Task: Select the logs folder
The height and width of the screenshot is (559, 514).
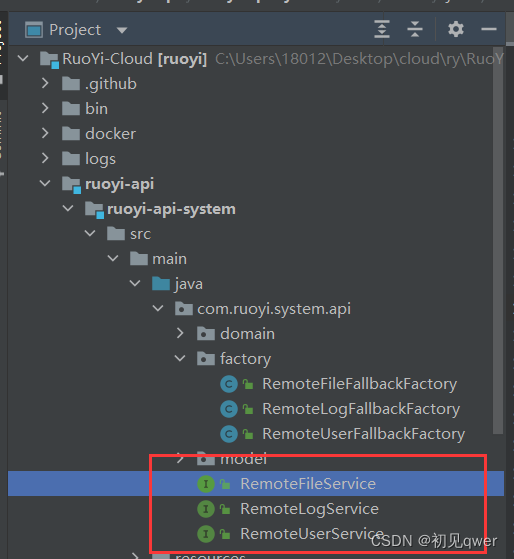Action: (x=100, y=159)
